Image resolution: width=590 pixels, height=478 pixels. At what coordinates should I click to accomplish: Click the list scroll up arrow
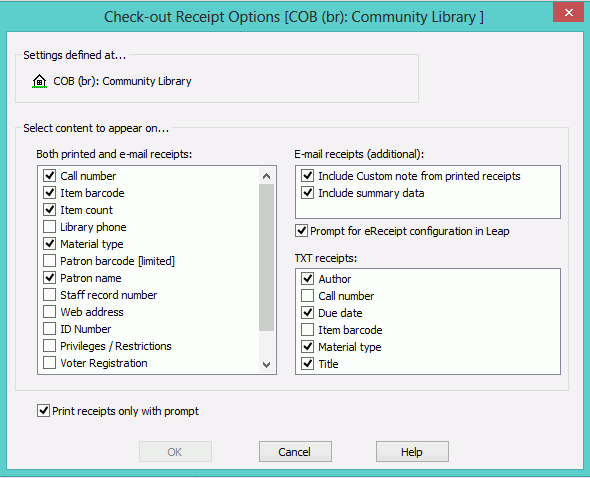click(266, 176)
